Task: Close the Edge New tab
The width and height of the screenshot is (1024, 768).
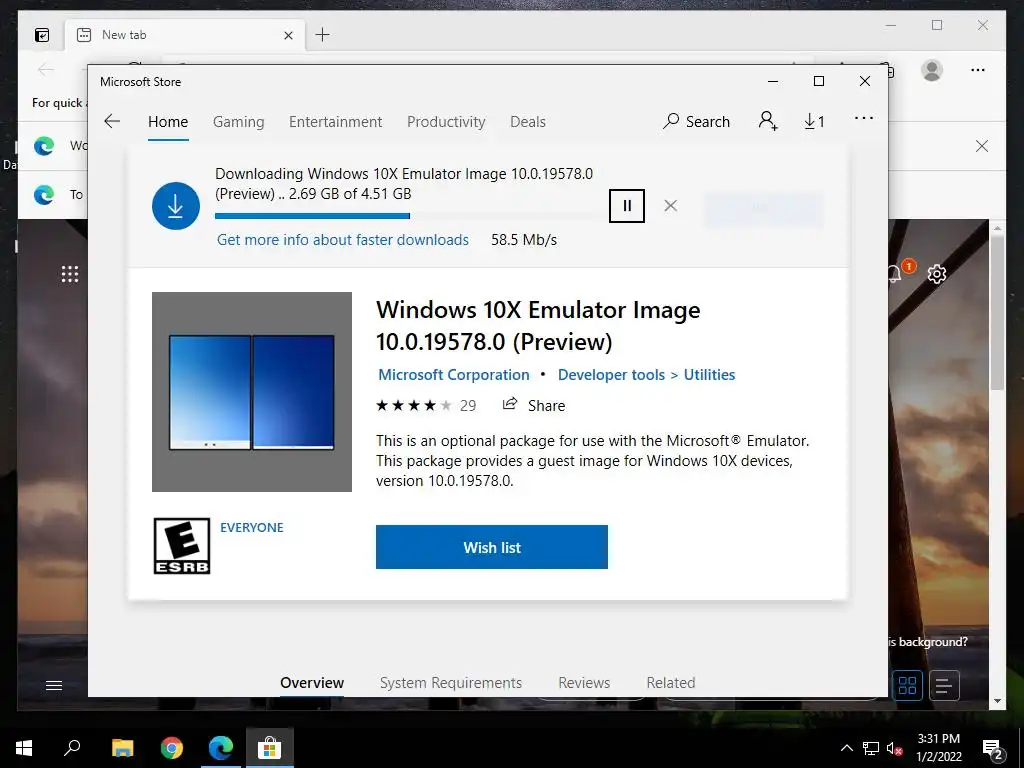Action: pos(288,35)
